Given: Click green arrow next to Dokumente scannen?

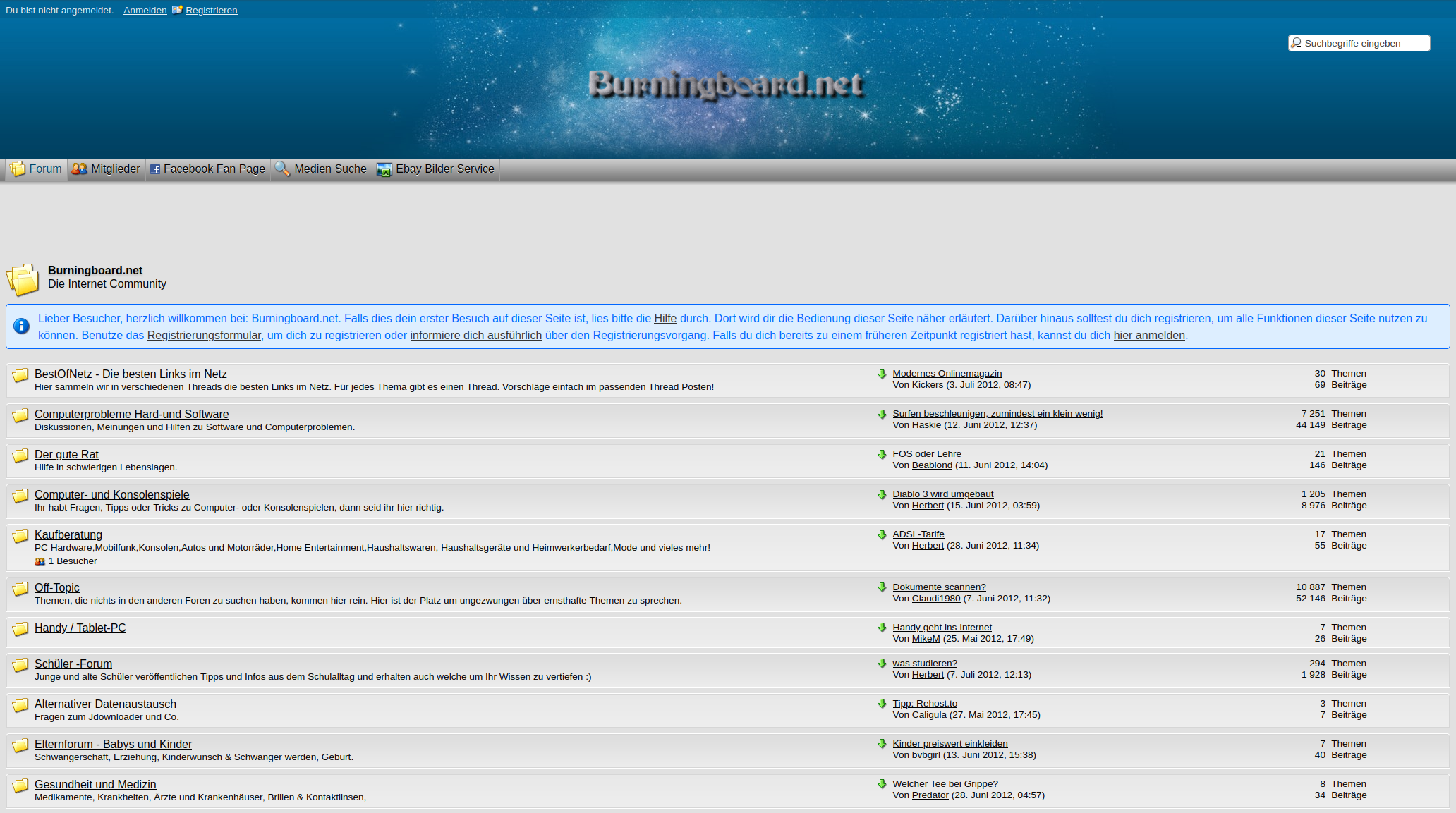Looking at the screenshot, I should click(x=882, y=587).
